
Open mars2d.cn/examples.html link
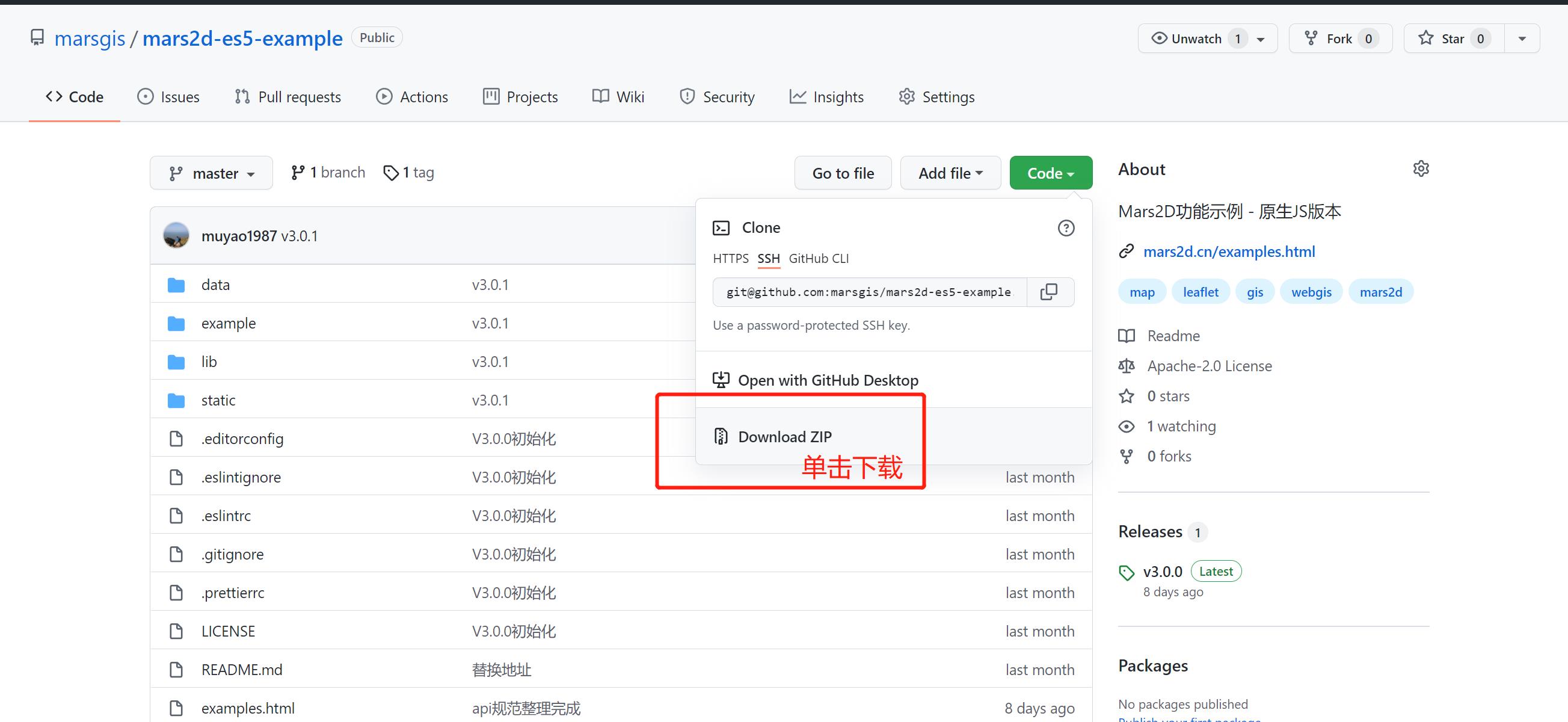pos(1228,251)
